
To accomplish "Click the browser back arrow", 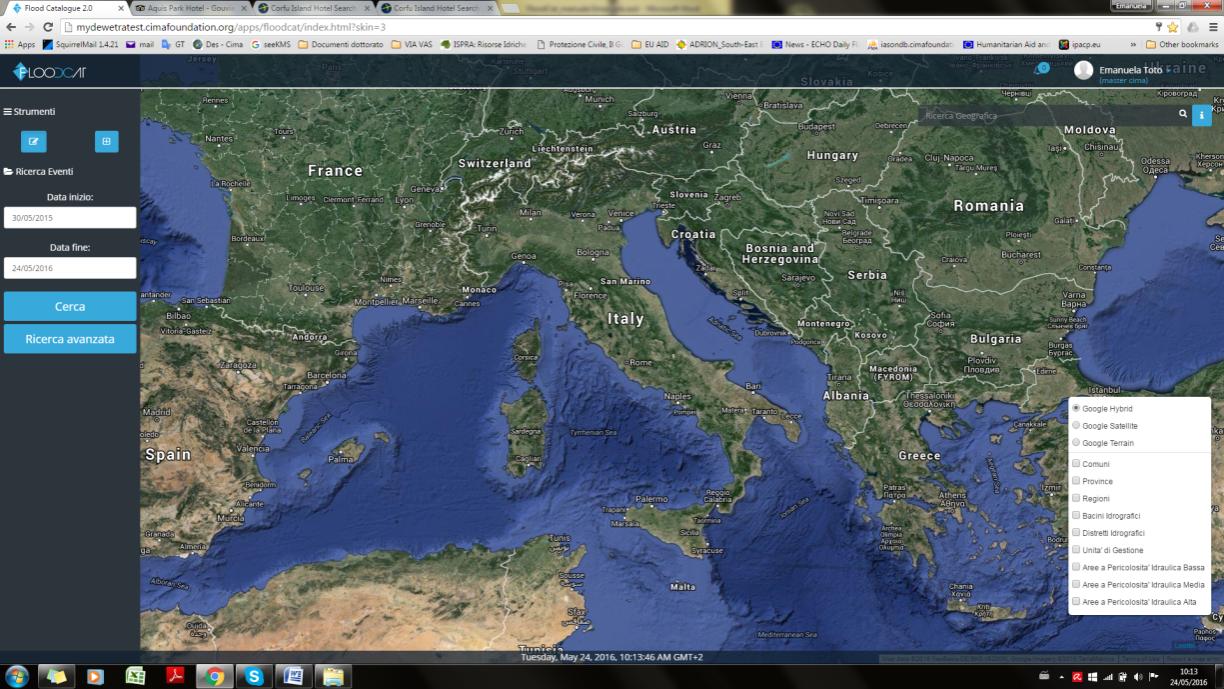I will pyautogui.click(x=10, y=27).
